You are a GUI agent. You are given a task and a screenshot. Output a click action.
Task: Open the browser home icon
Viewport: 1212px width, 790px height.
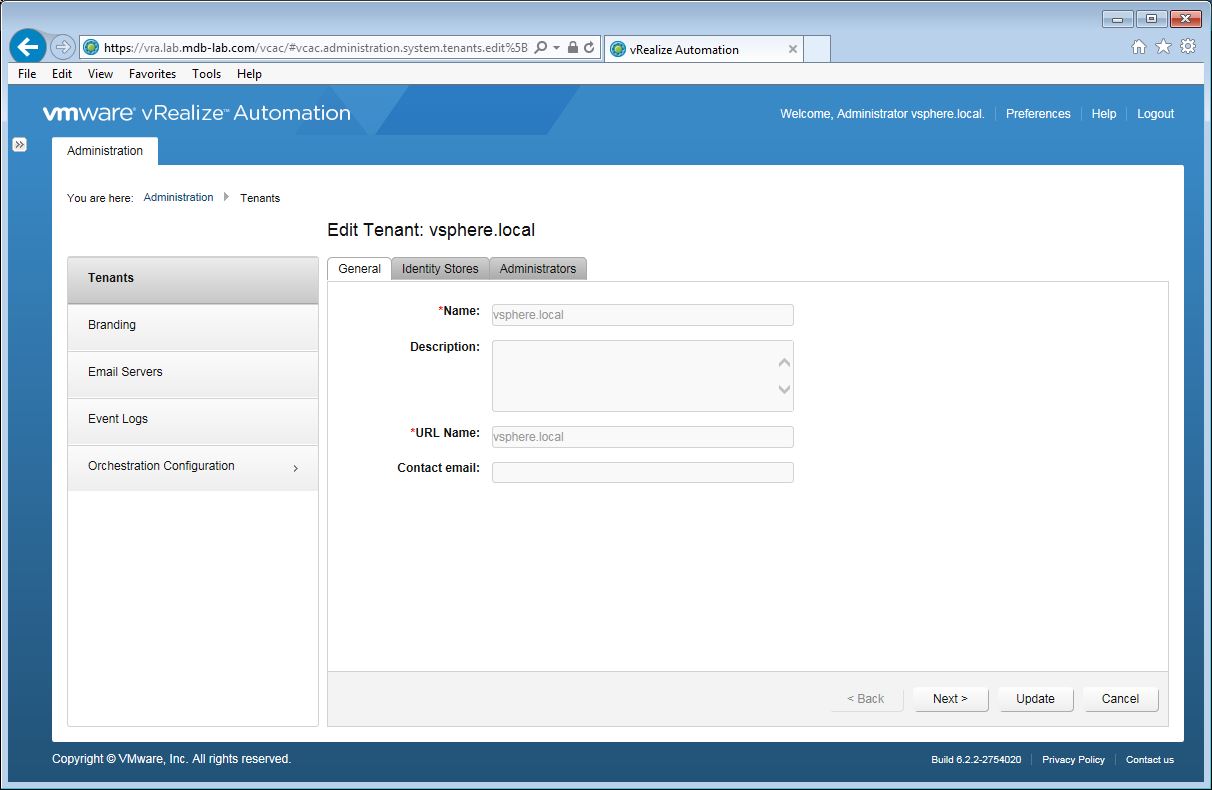1138,47
